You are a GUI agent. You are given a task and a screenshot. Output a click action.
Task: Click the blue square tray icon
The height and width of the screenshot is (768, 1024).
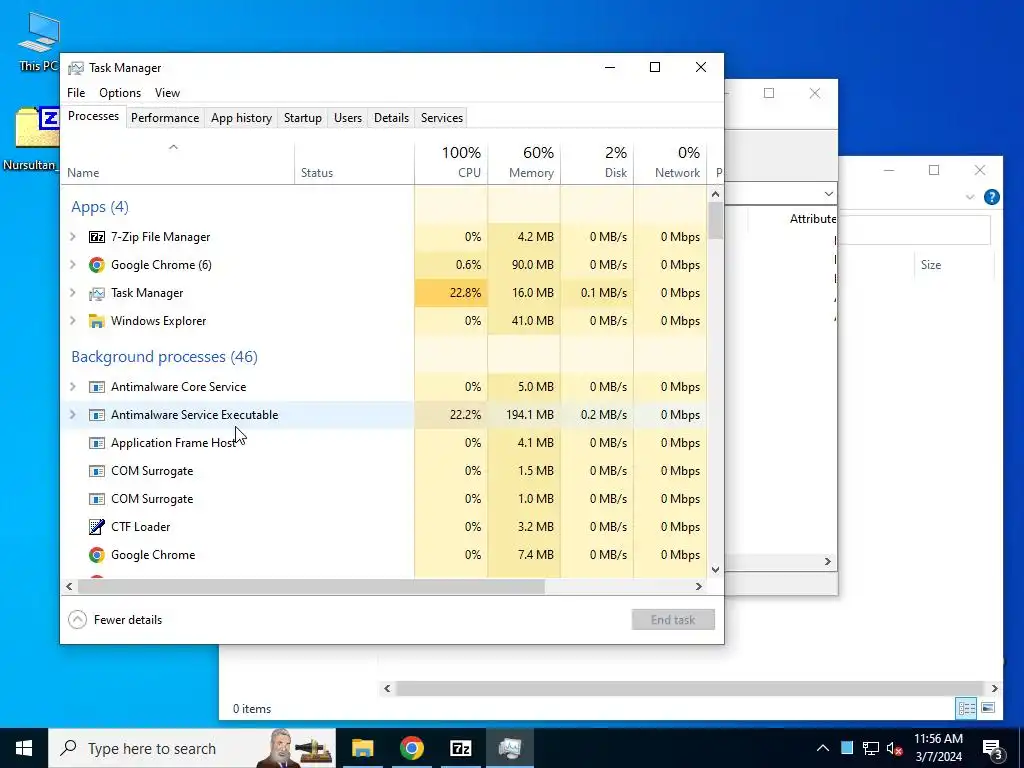tap(847, 748)
